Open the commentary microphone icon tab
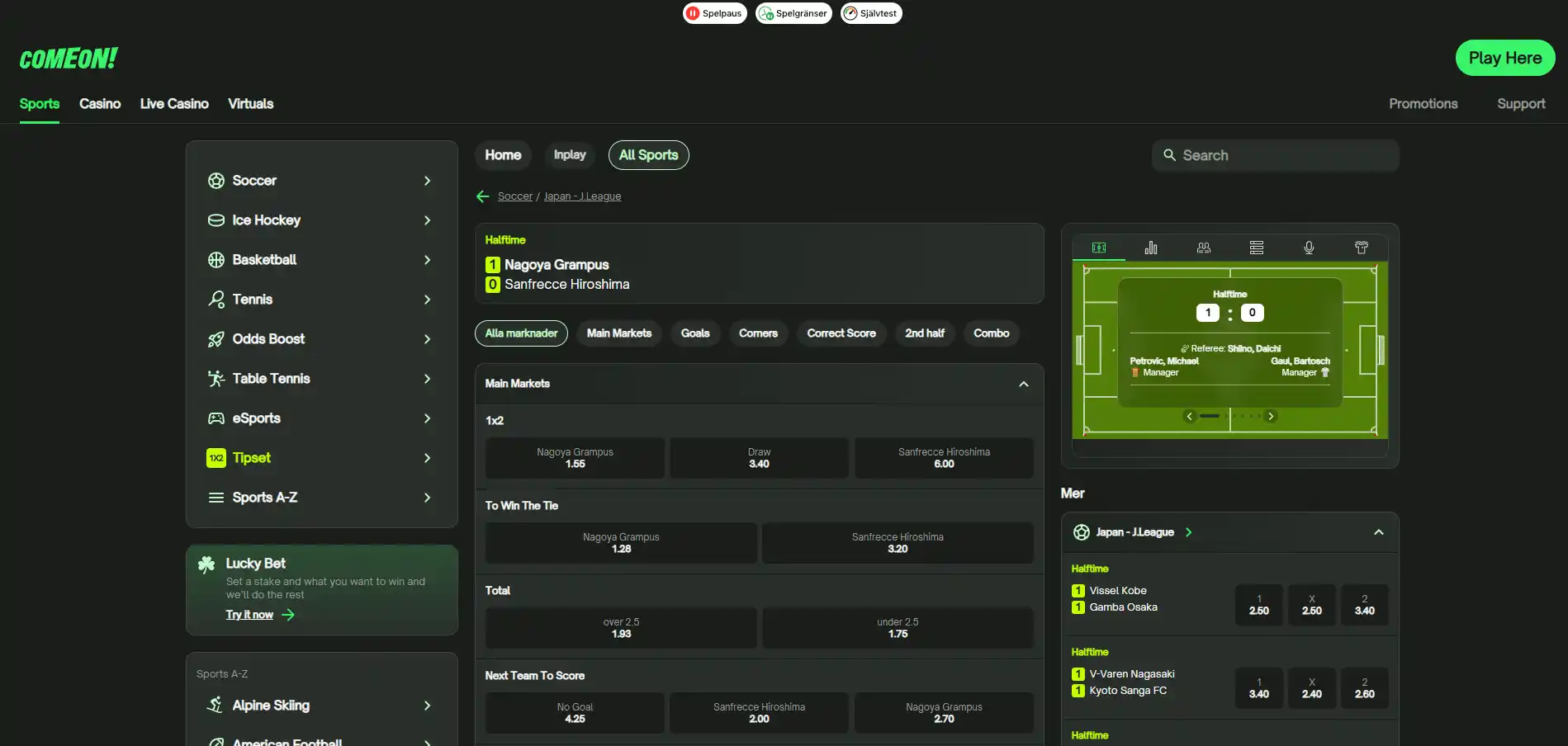 [1309, 248]
